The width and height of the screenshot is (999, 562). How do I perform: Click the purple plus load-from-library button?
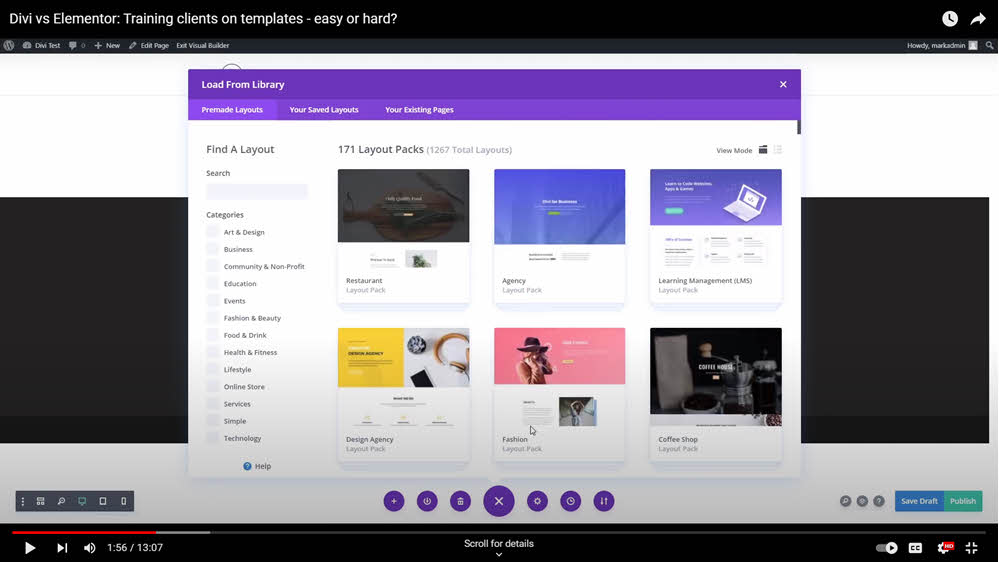click(394, 501)
